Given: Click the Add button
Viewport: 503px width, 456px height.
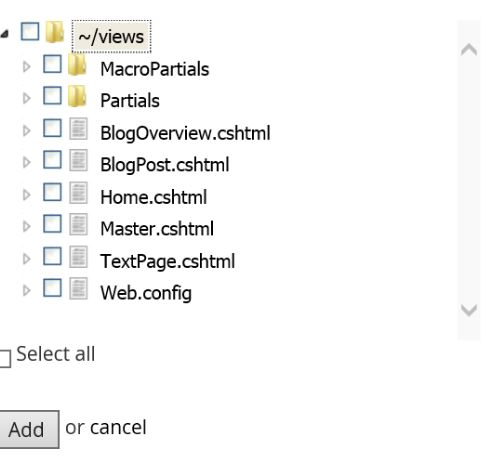Looking at the screenshot, I should click(x=29, y=429).
